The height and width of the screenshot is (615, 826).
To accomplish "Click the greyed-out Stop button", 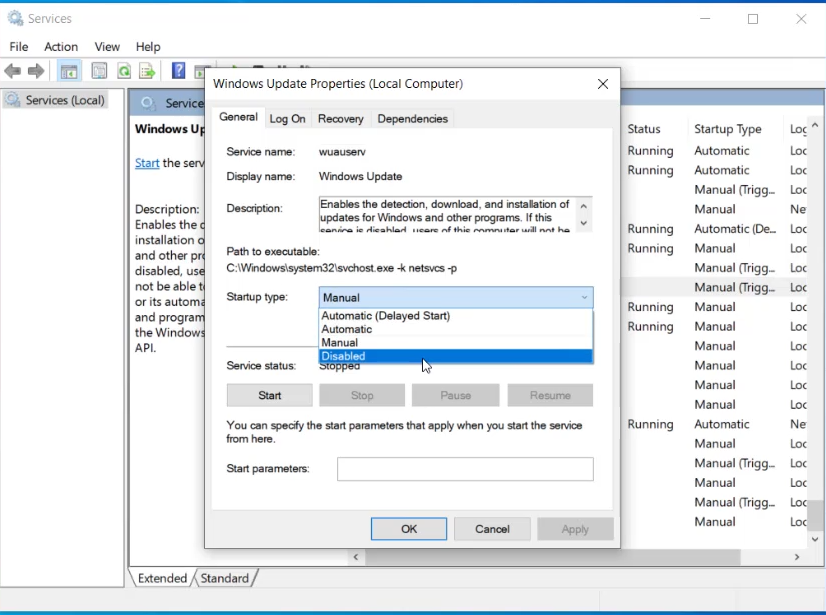I will 362,395.
